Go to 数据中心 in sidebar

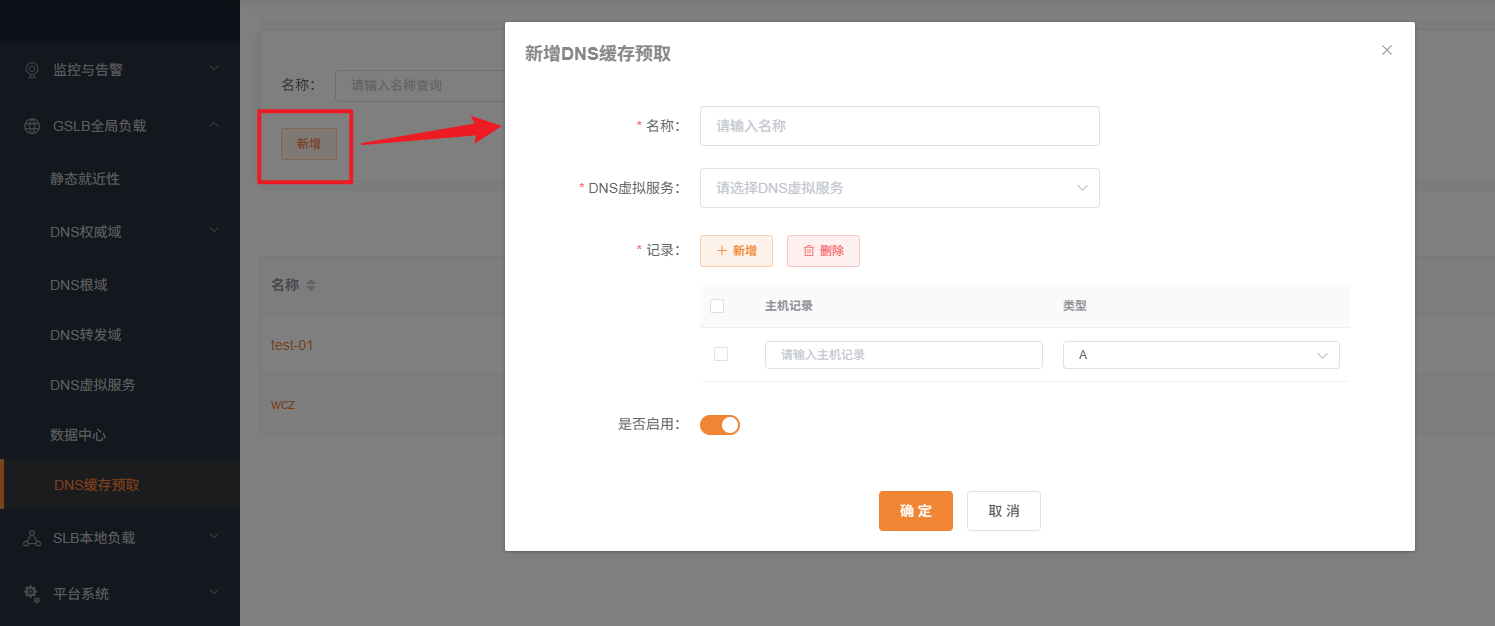coord(78,435)
